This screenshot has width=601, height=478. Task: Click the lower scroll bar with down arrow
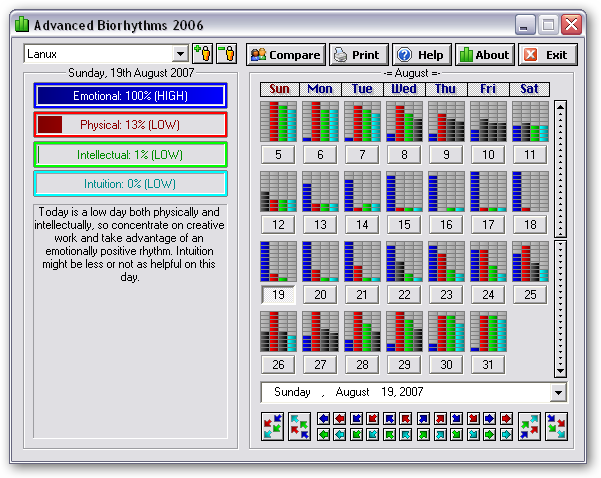560,309
